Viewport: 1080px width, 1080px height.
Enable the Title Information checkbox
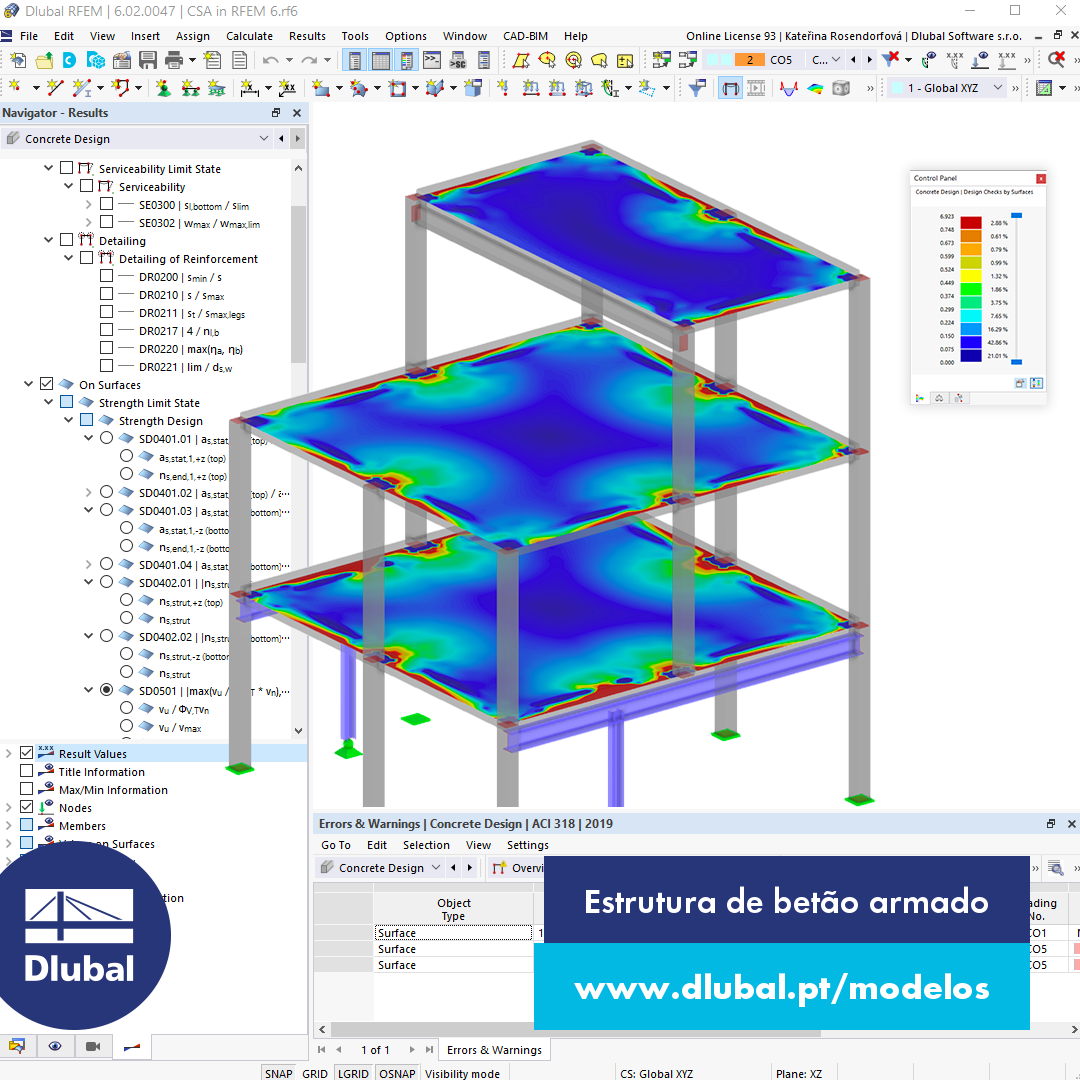point(26,771)
